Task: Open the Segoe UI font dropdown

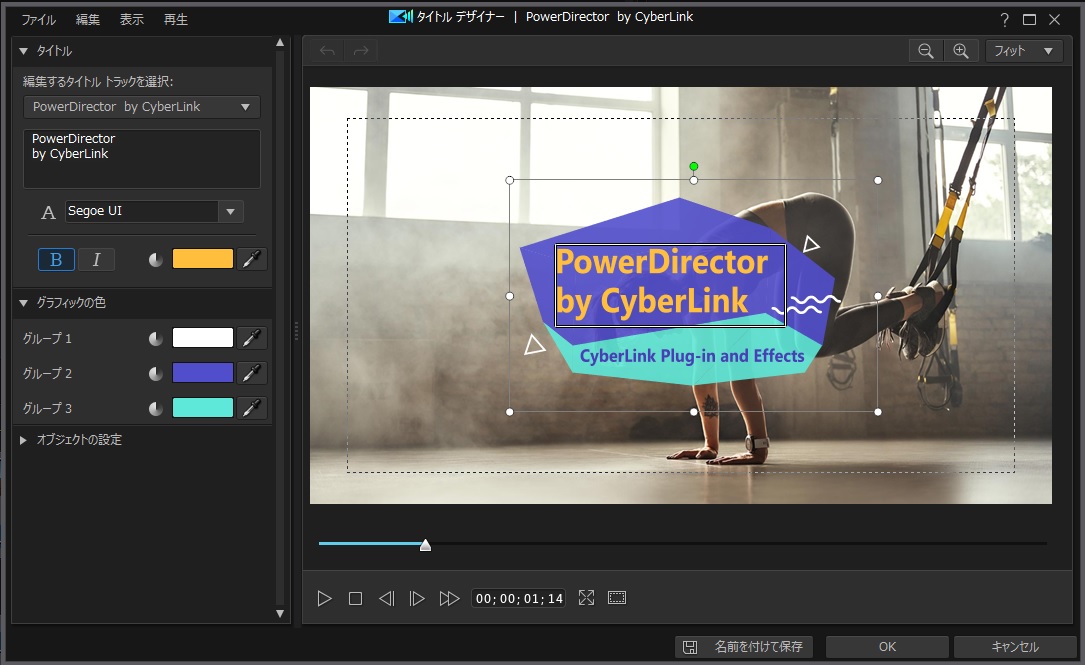Action: 230,212
